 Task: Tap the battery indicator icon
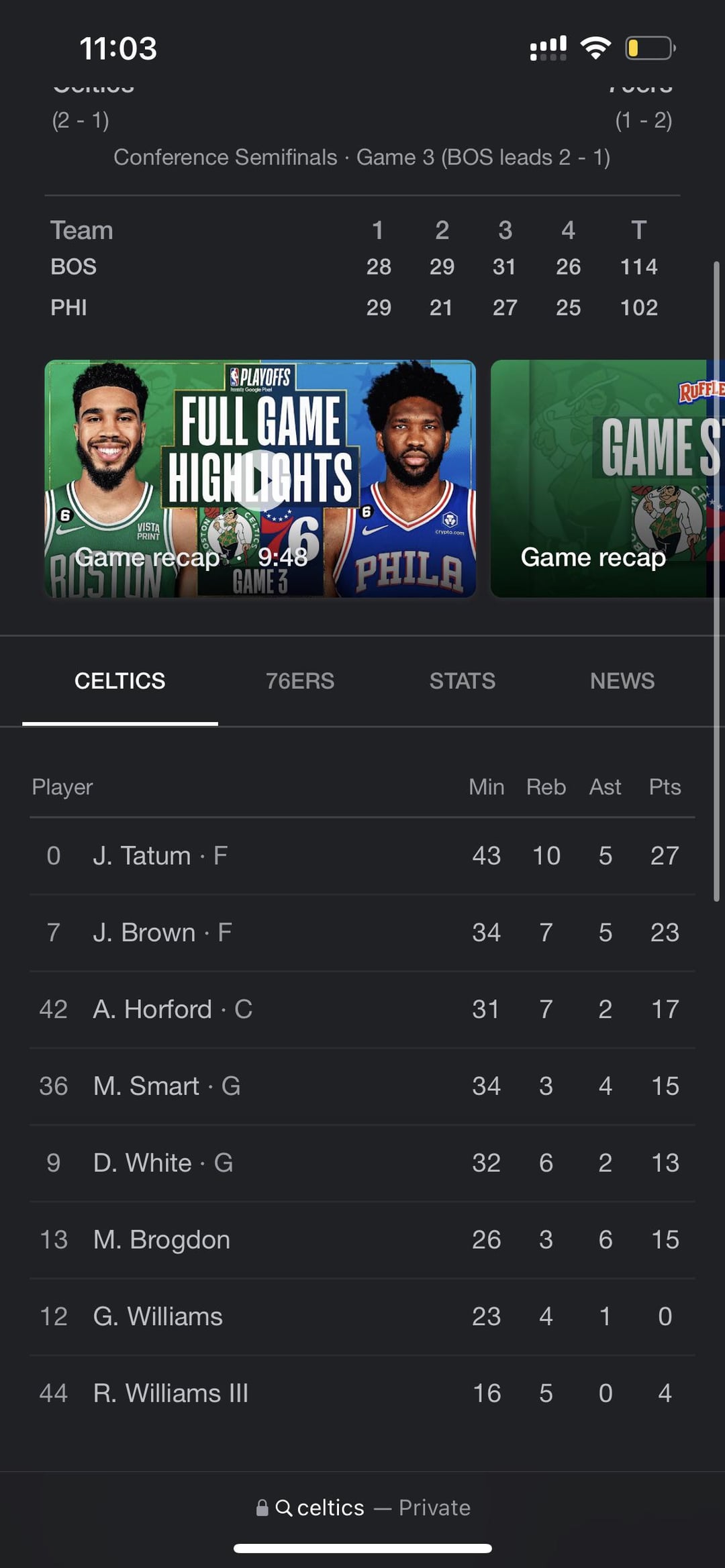(x=650, y=48)
